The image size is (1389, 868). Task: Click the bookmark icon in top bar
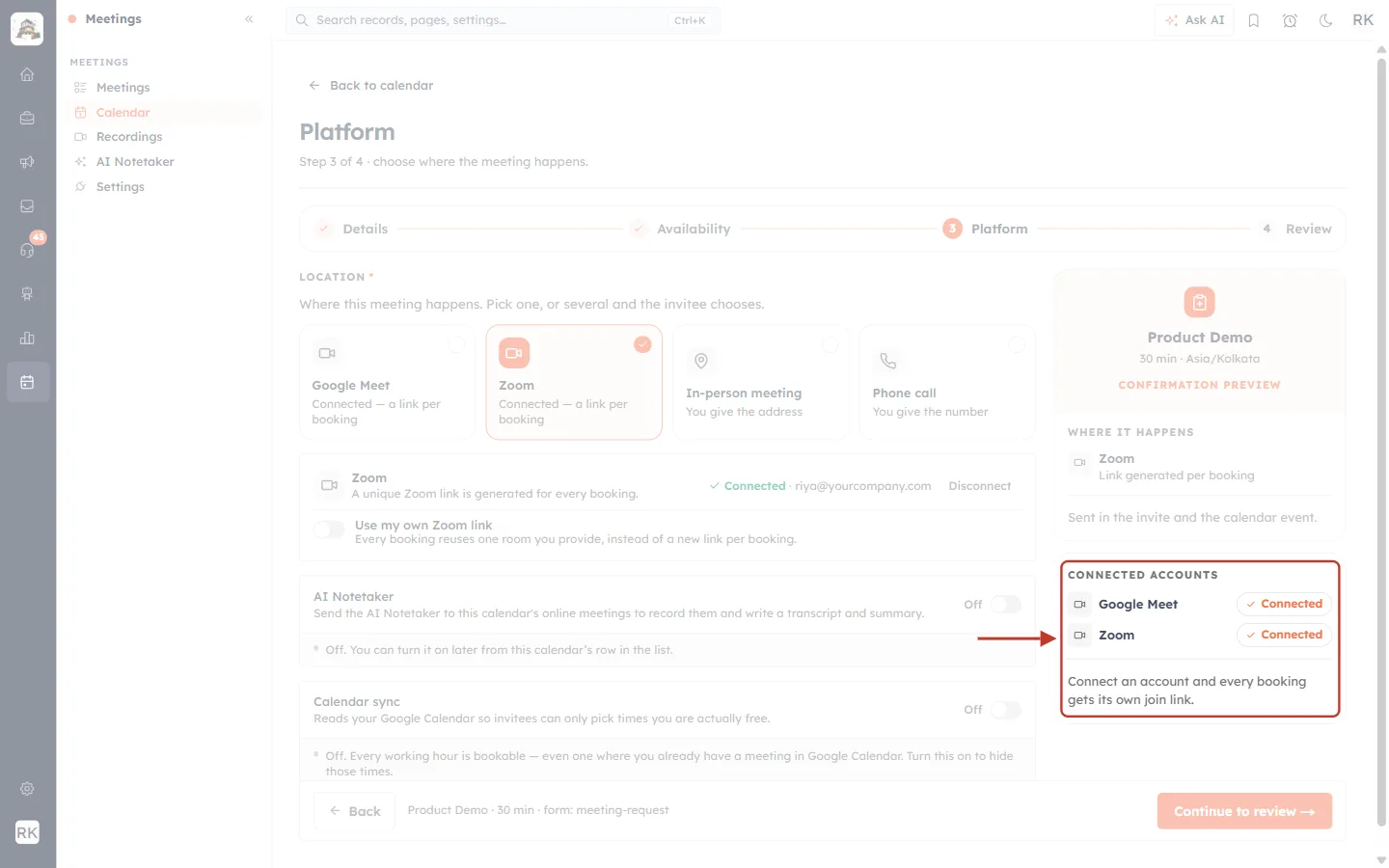point(1254,20)
